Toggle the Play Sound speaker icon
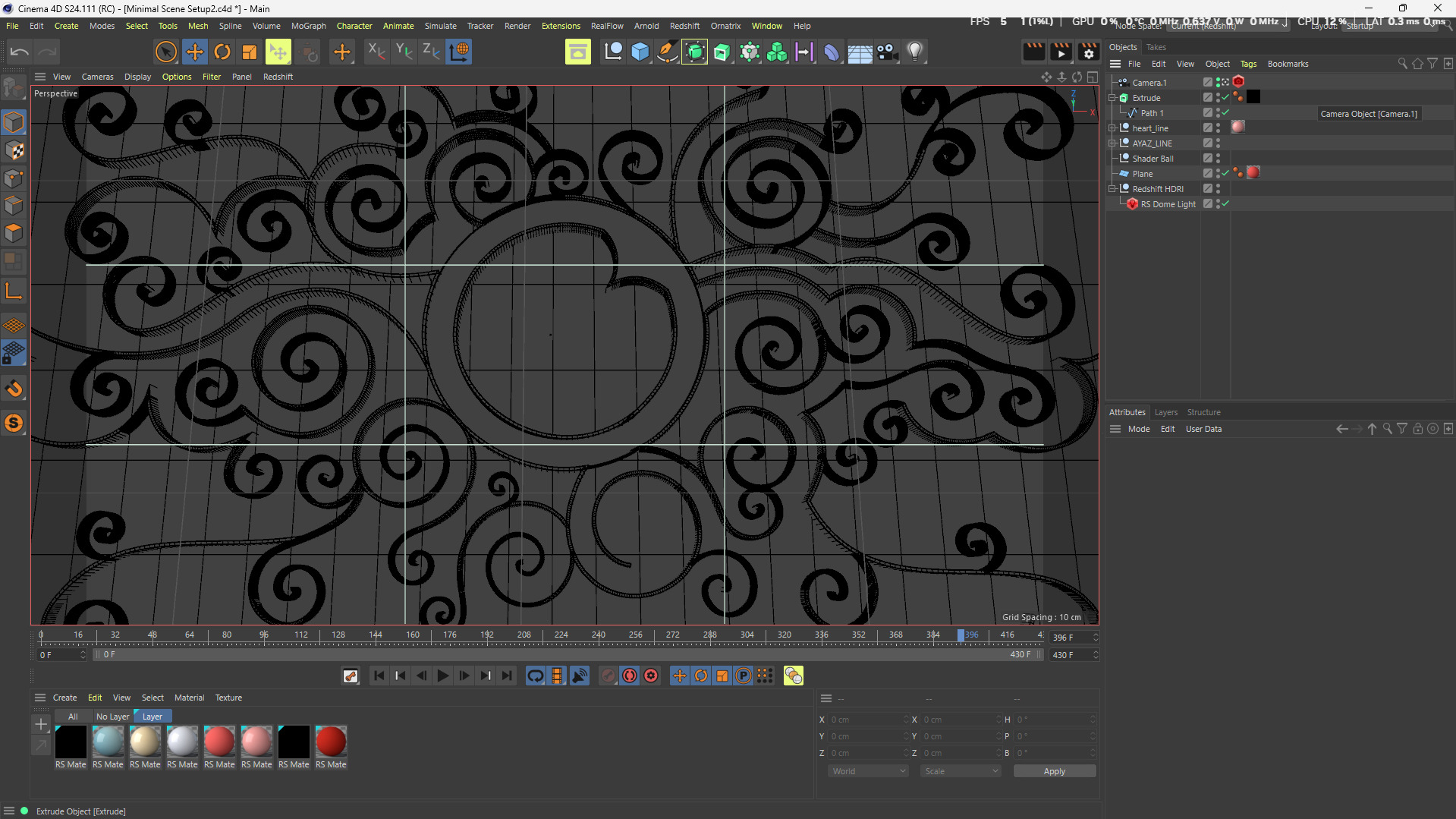Screen dimensions: 1456x819 (580, 676)
